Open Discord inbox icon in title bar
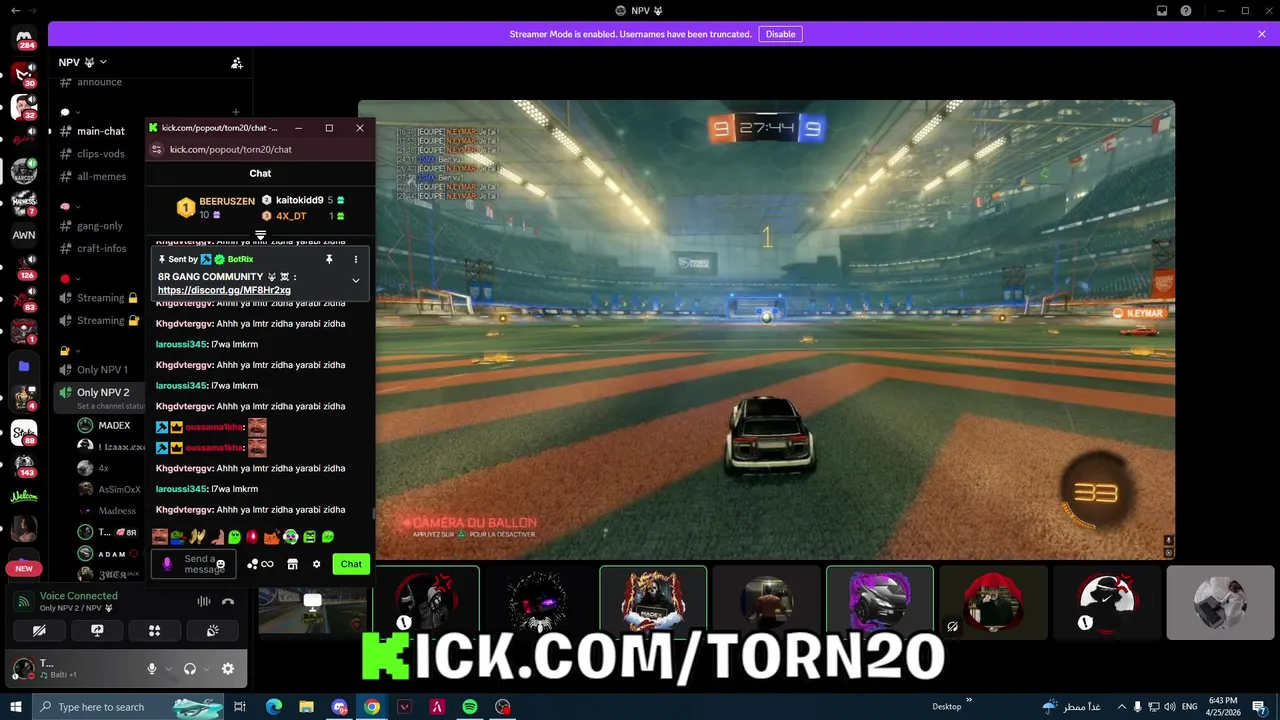The width and height of the screenshot is (1280, 720). tap(1162, 11)
